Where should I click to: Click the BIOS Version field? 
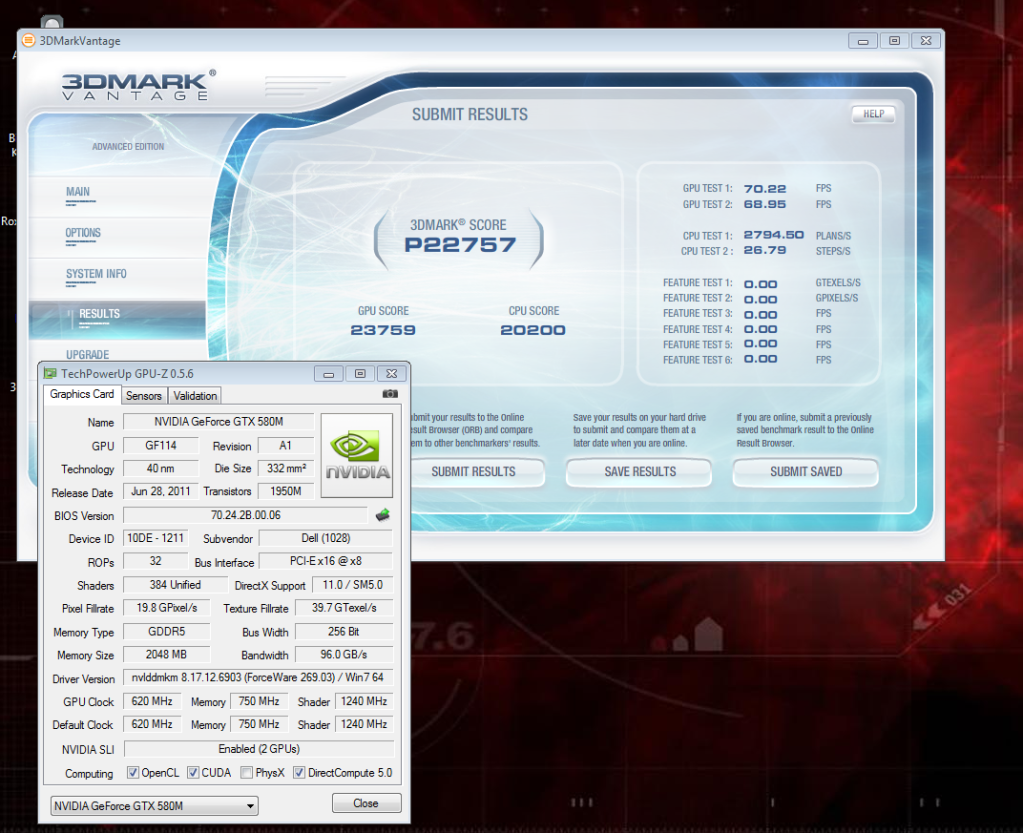(245, 516)
